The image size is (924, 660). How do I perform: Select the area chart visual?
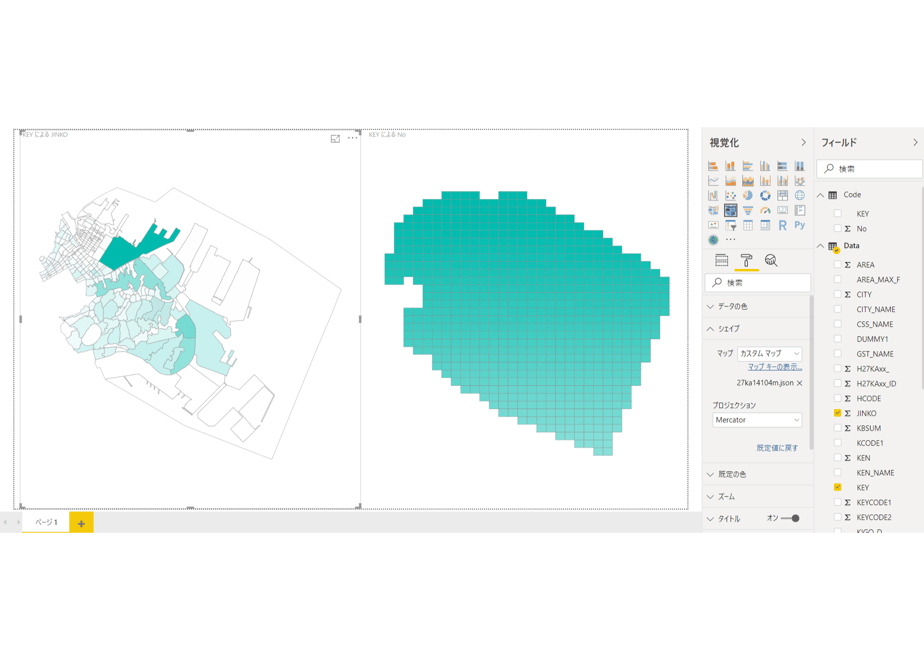click(x=730, y=180)
